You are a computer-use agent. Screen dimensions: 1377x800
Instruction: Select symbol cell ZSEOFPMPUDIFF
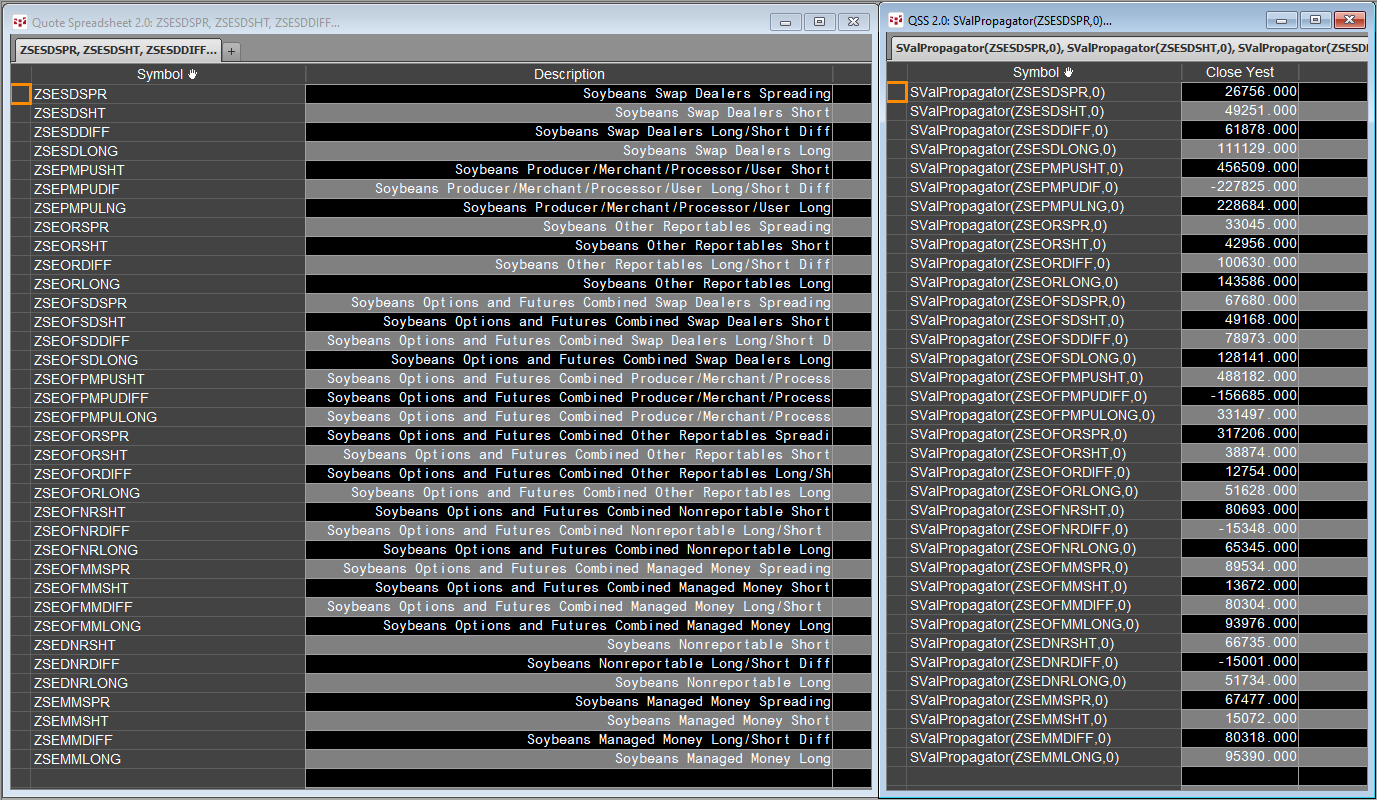(x=168, y=398)
